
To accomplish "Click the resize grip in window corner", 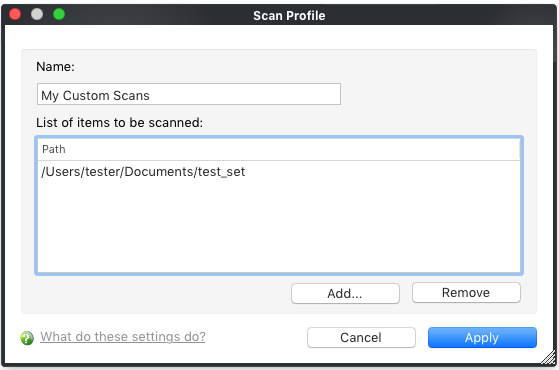I will (x=549, y=358).
